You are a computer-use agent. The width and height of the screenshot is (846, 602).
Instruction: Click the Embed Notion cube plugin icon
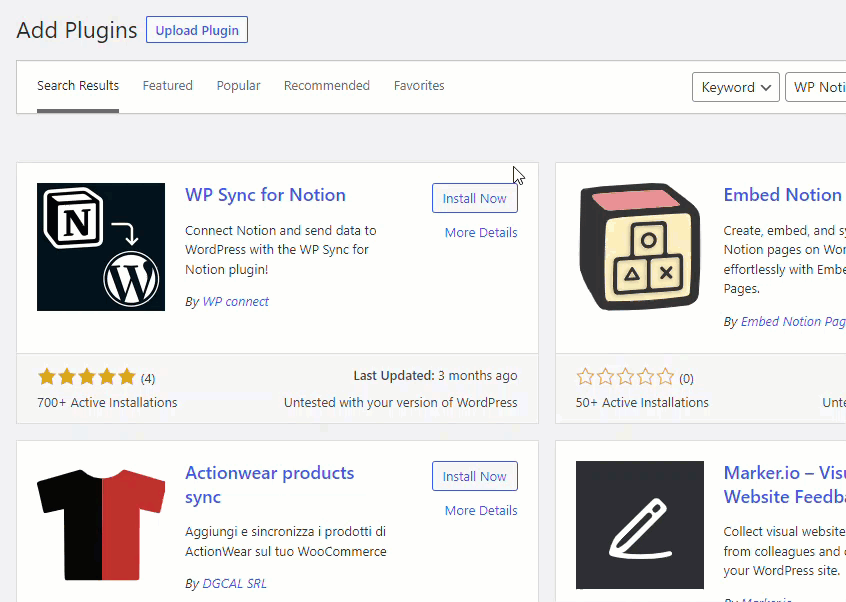click(640, 247)
